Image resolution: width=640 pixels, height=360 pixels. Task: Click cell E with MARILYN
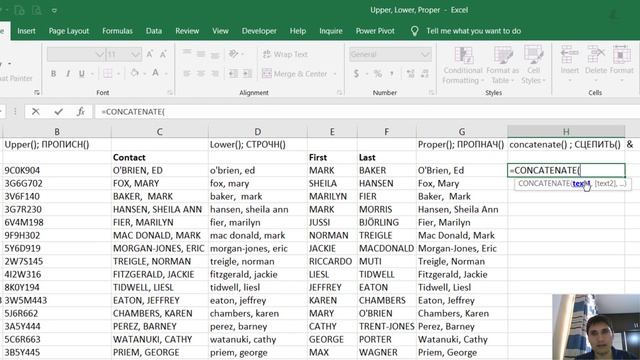pyautogui.click(x=332, y=196)
